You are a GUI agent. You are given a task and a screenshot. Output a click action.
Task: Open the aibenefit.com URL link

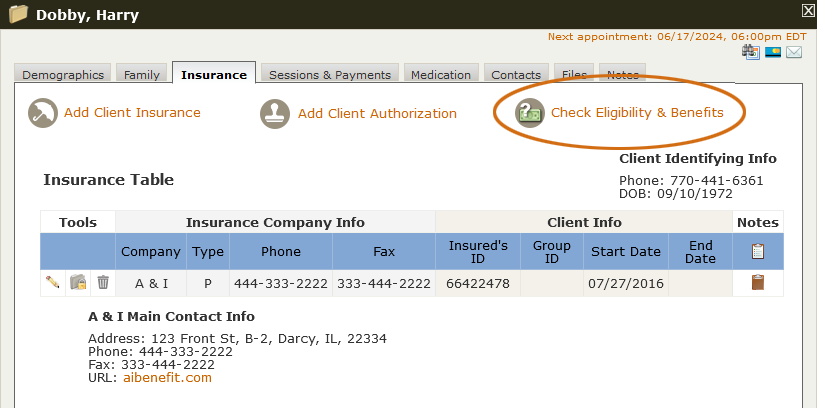click(x=167, y=378)
